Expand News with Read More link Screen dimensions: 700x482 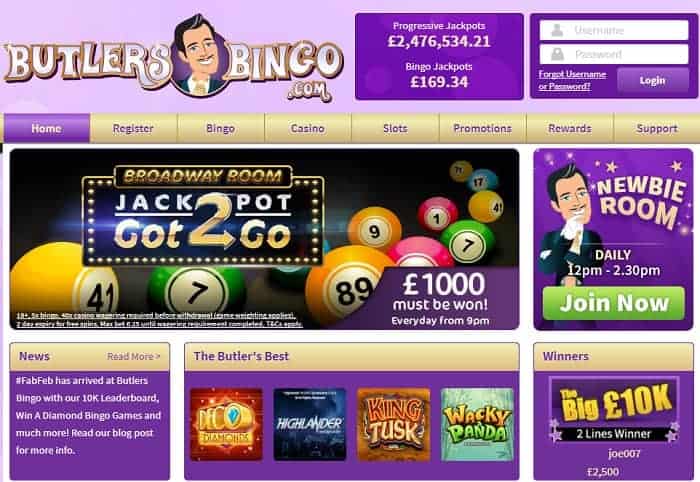pos(133,357)
